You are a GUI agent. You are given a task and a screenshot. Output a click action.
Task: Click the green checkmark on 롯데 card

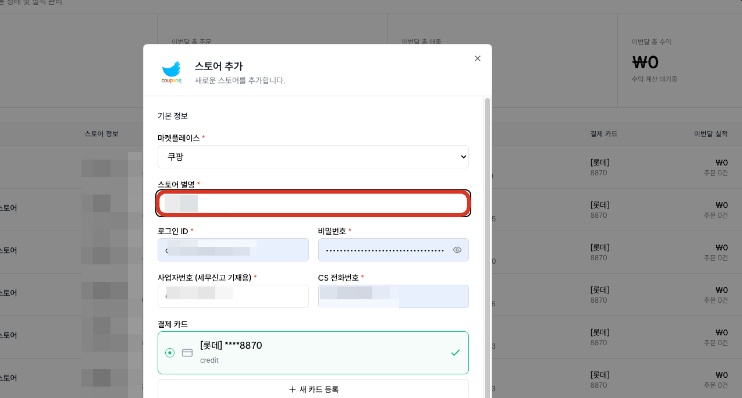pyautogui.click(x=455, y=353)
